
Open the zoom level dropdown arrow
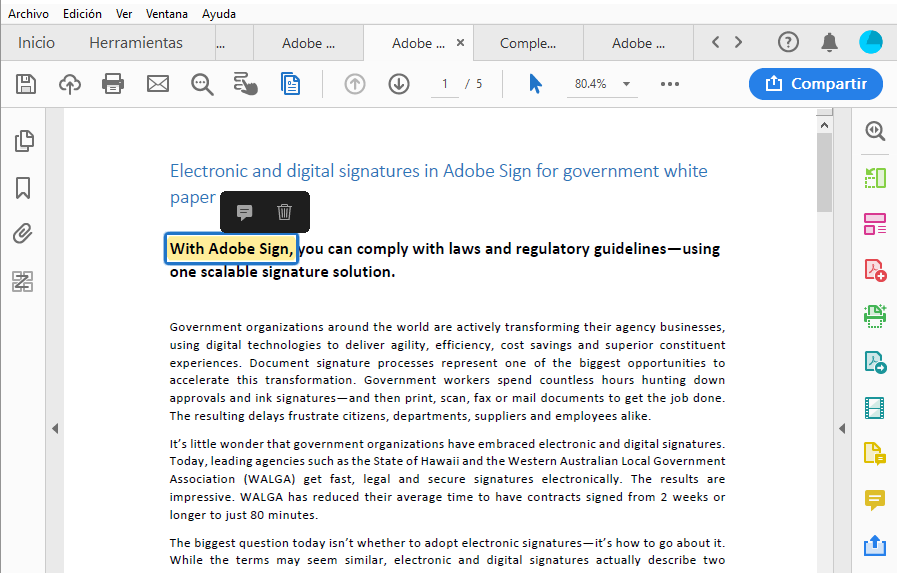click(x=626, y=84)
